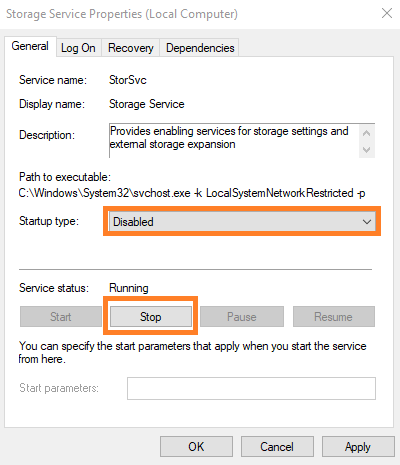Click the svchost.exe executable path text

click(x=192, y=193)
